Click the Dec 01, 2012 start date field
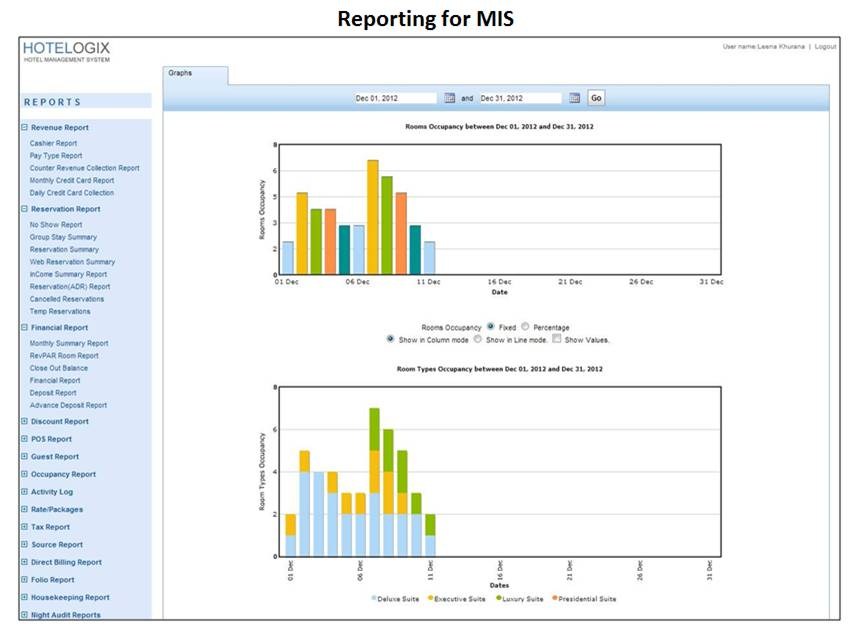 [x=396, y=98]
